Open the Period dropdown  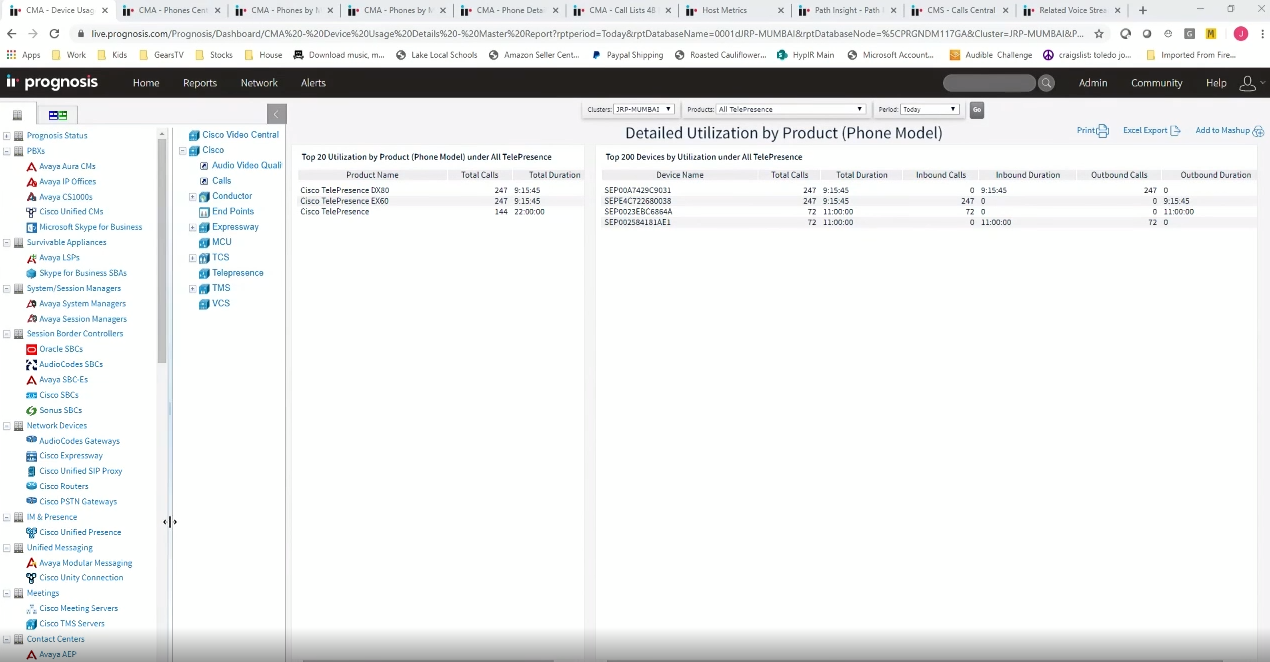929,109
